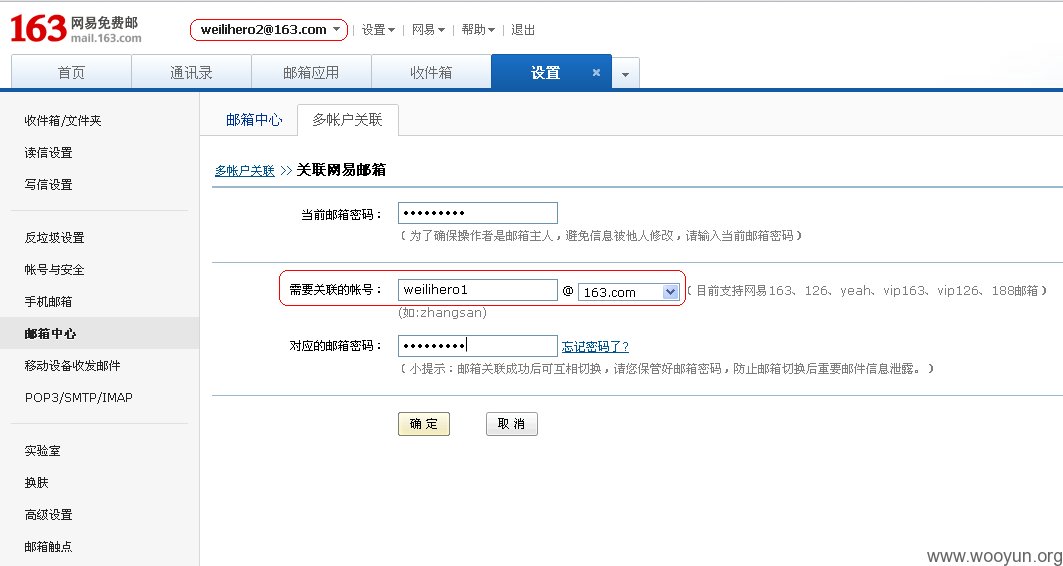
Task: Open the 邮箱中心 sub-tab
Action: pos(254,120)
